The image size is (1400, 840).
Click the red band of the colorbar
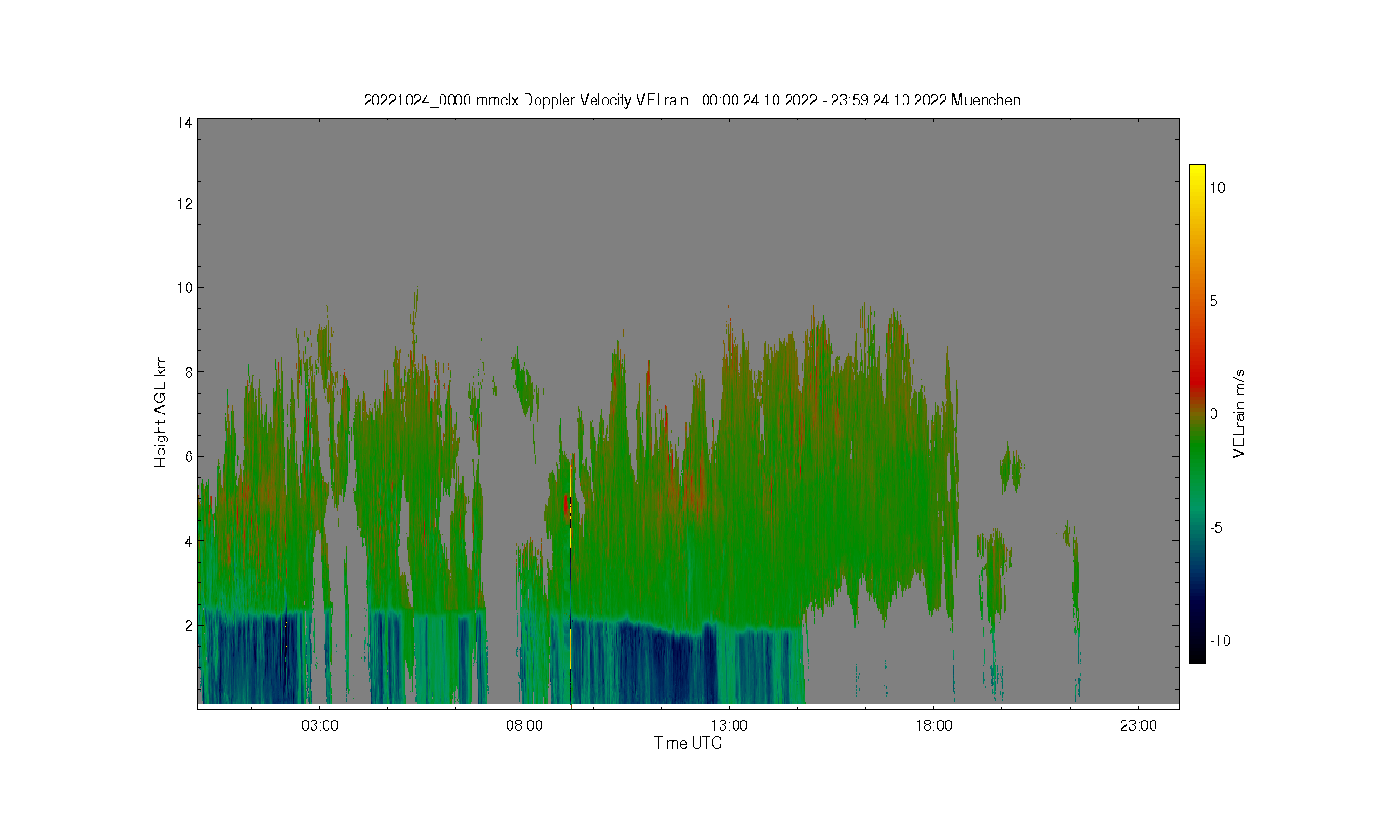(1197, 381)
